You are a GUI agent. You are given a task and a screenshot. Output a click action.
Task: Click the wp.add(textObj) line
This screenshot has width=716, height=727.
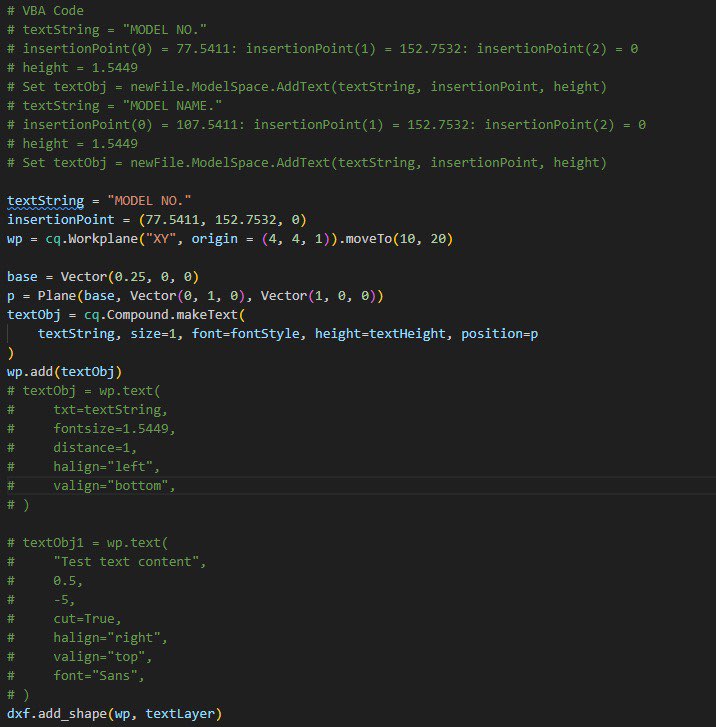[64, 372]
